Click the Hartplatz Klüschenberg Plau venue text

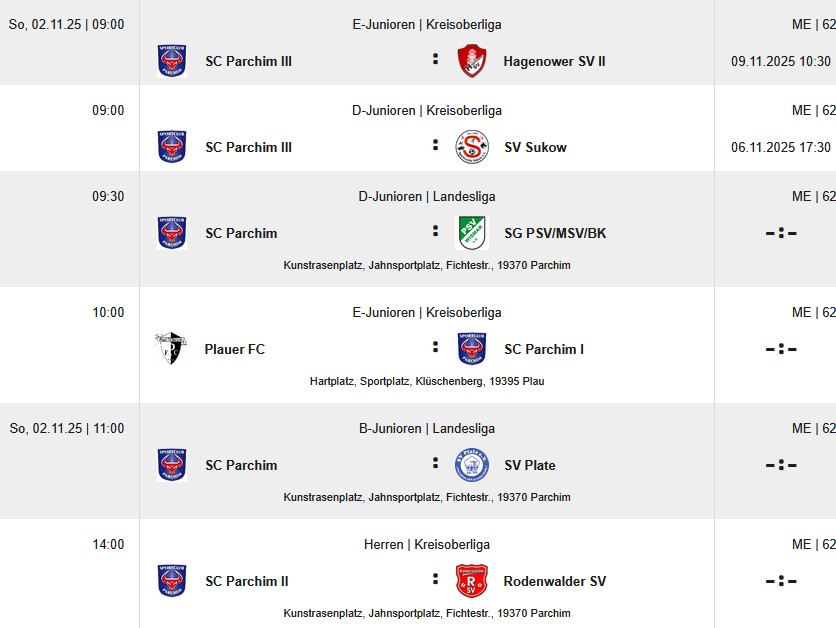pyautogui.click(x=427, y=381)
